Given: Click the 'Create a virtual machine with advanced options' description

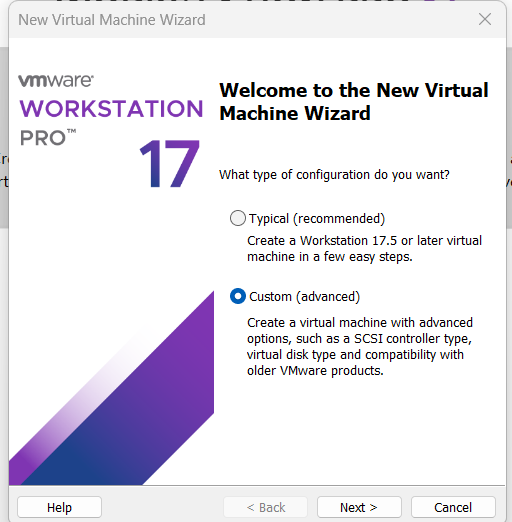Looking at the screenshot, I should point(360,347).
